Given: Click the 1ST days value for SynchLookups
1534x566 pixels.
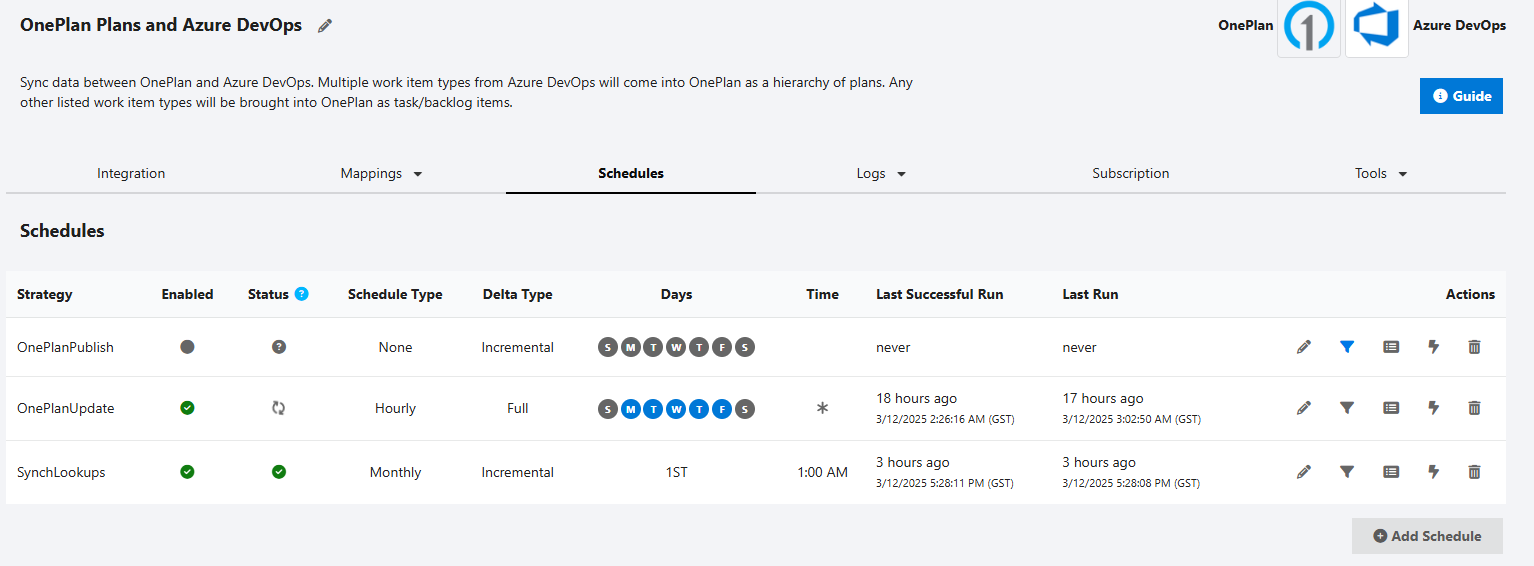Looking at the screenshot, I should 676,472.
